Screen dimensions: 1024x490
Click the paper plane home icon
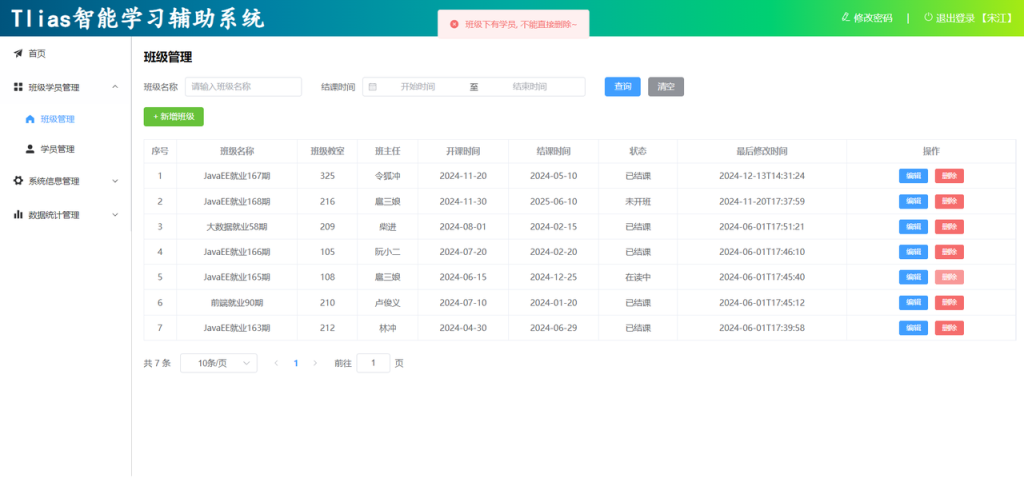(18, 53)
